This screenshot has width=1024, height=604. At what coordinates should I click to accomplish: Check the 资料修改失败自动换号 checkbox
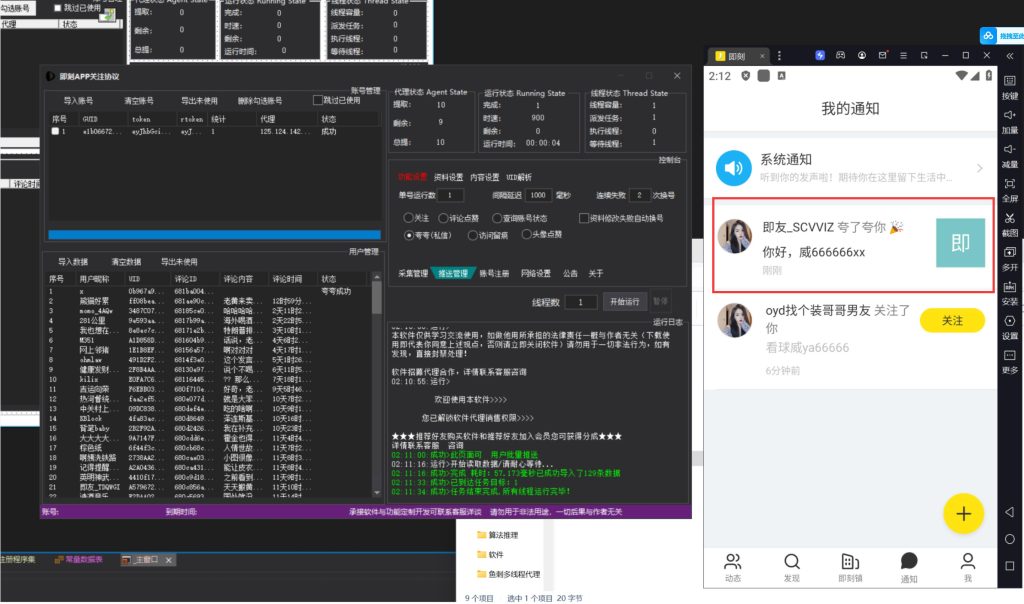click(583, 217)
